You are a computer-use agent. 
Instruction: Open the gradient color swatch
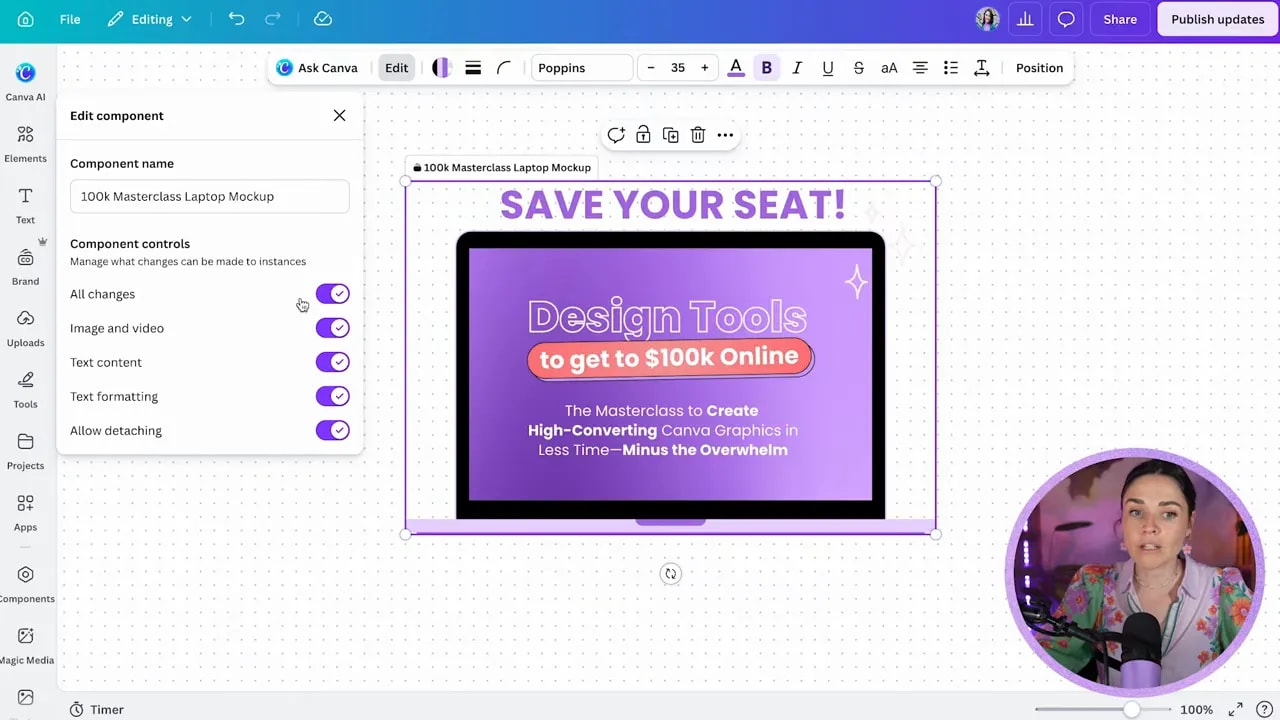pyautogui.click(x=441, y=68)
